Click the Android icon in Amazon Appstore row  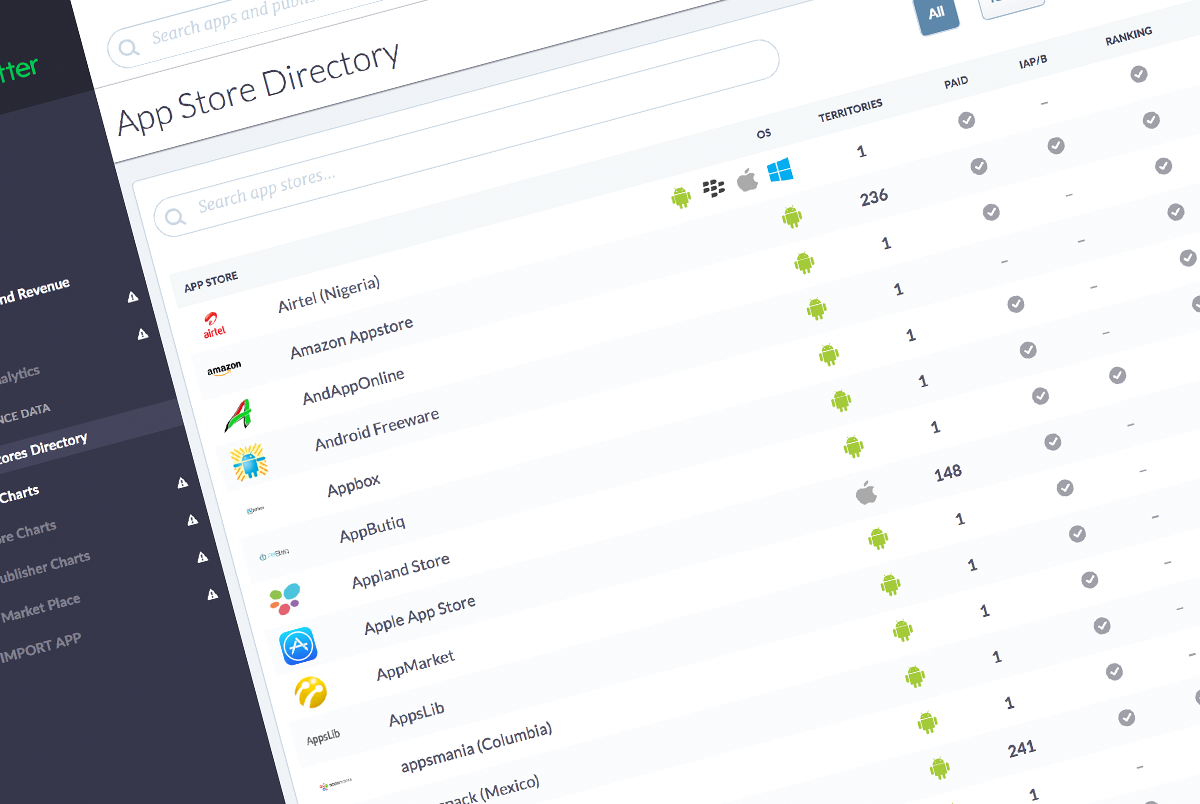point(792,216)
